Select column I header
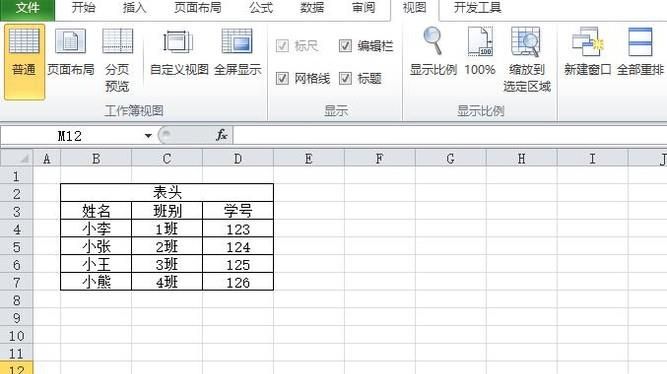Image resolution: width=667 pixels, height=374 pixels. (x=593, y=159)
